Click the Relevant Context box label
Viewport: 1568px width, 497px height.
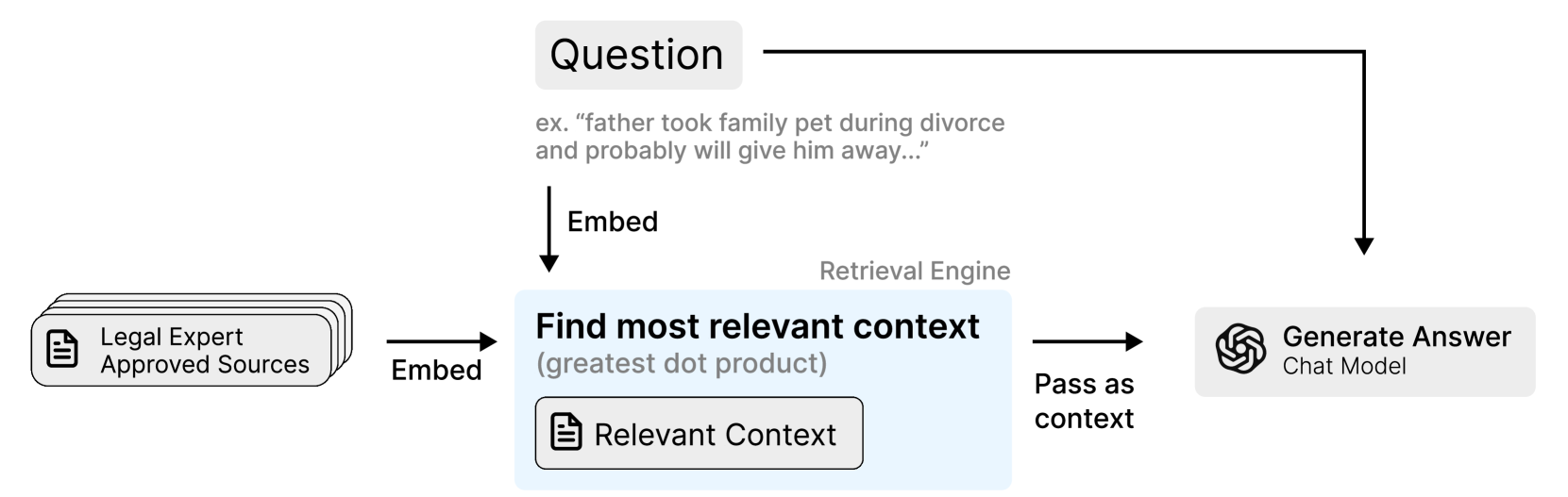click(715, 434)
